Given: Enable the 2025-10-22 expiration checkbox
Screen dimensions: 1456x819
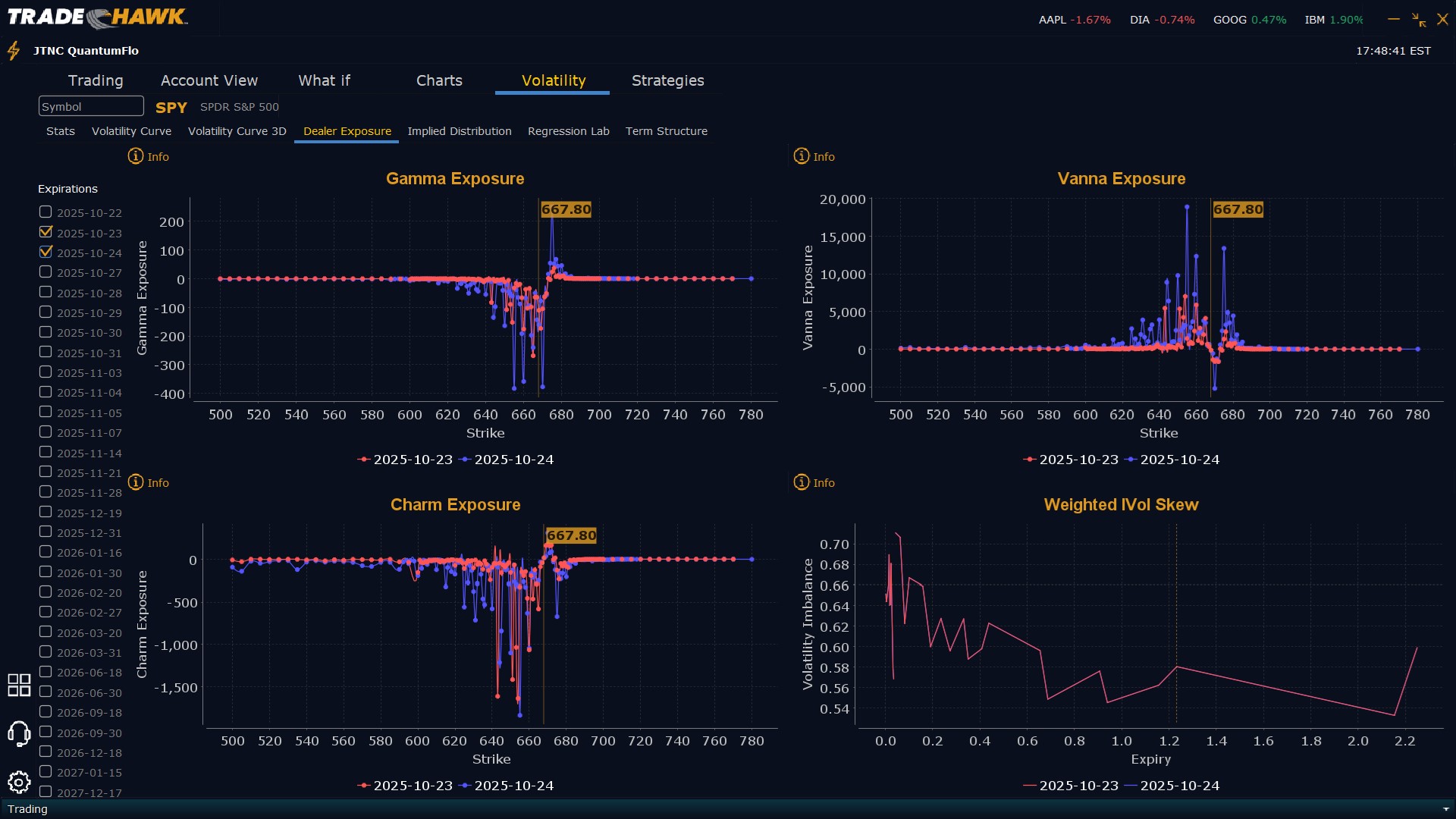Looking at the screenshot, I should 46,212.
